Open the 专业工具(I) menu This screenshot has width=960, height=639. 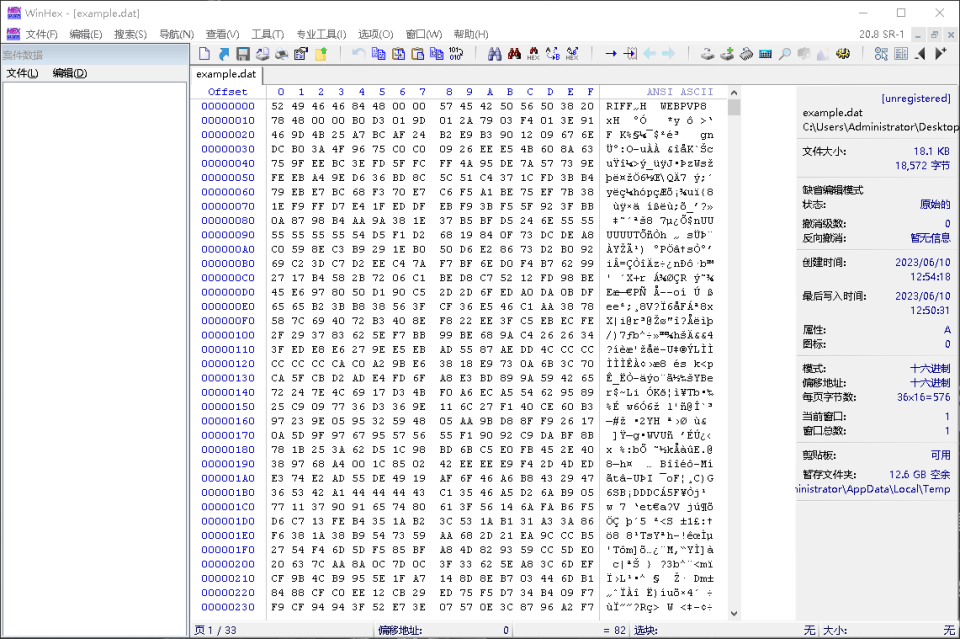[x=321, y=34]
